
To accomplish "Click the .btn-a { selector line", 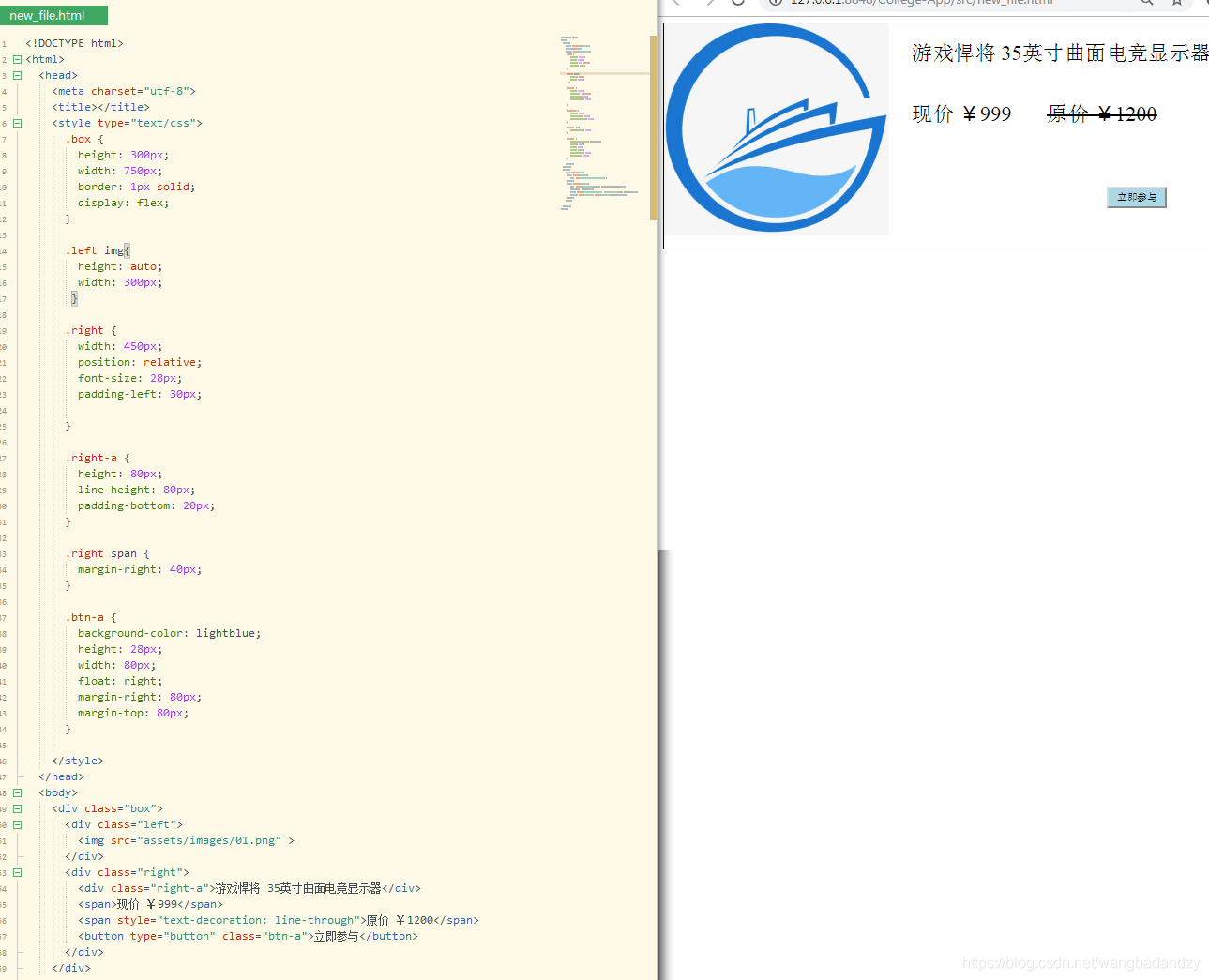I will (x=91, y=617).
